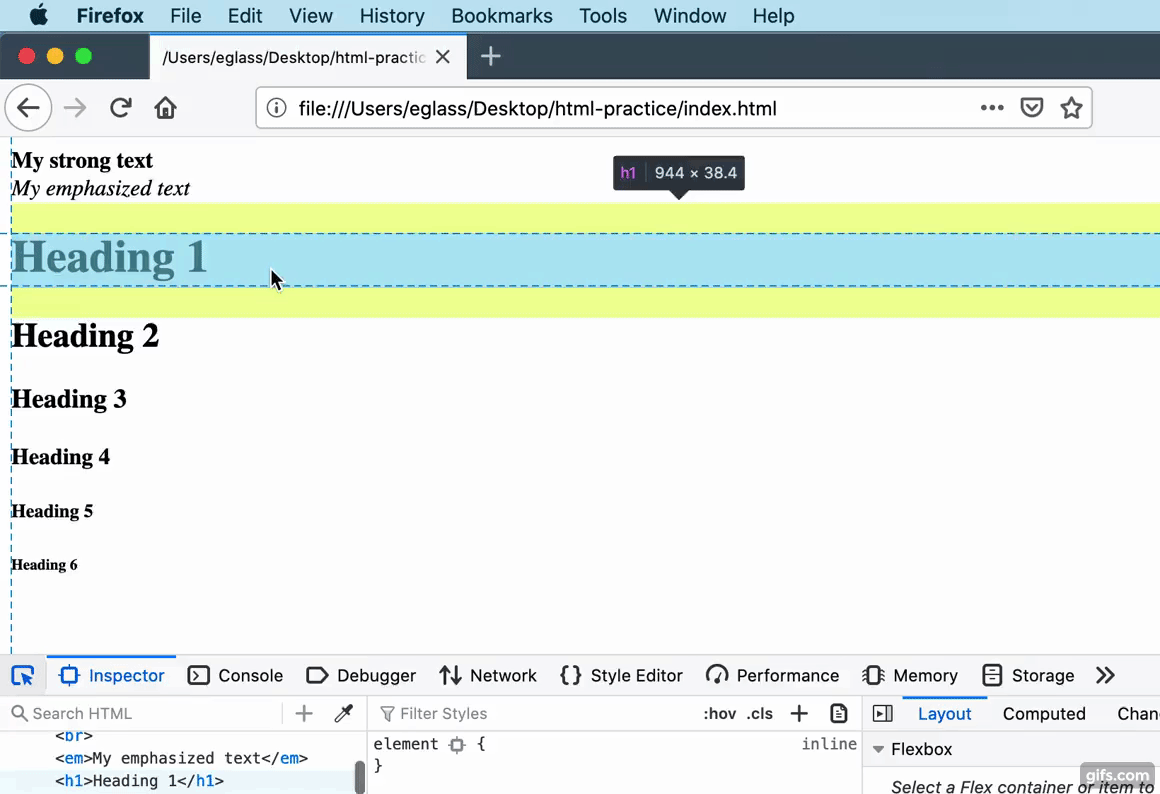Switch to the Computed sidebar tab
The height and width of the screenshot is (794, 1160).
1044,713
